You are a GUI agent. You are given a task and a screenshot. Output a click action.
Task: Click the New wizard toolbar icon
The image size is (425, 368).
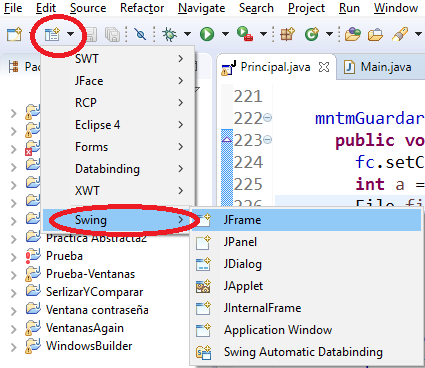click(x=14, y=34)
